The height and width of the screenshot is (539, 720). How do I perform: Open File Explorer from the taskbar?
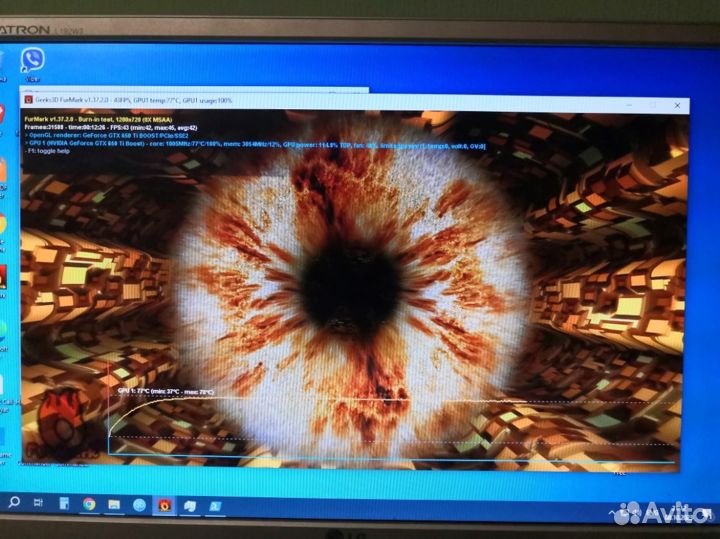[x=114, y=505]
